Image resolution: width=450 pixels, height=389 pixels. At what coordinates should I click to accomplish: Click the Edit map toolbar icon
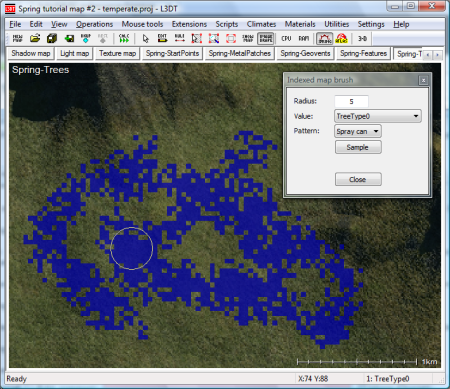point(162,38)
